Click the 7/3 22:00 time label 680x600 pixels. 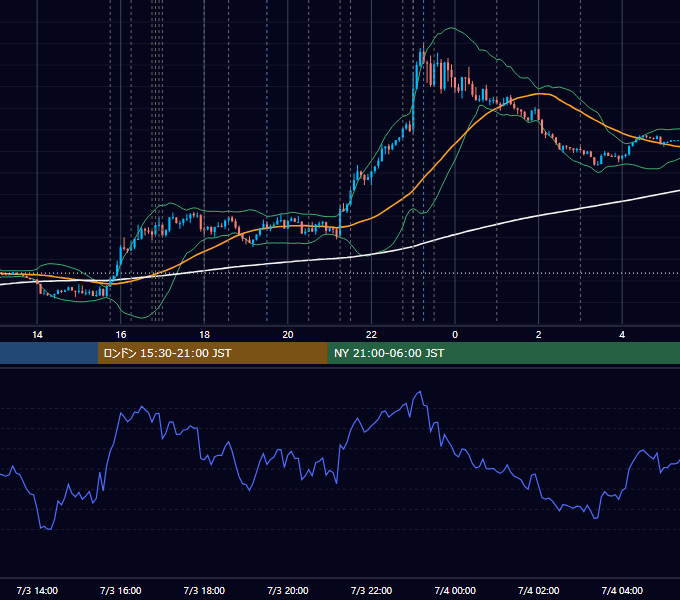point(371,590)
